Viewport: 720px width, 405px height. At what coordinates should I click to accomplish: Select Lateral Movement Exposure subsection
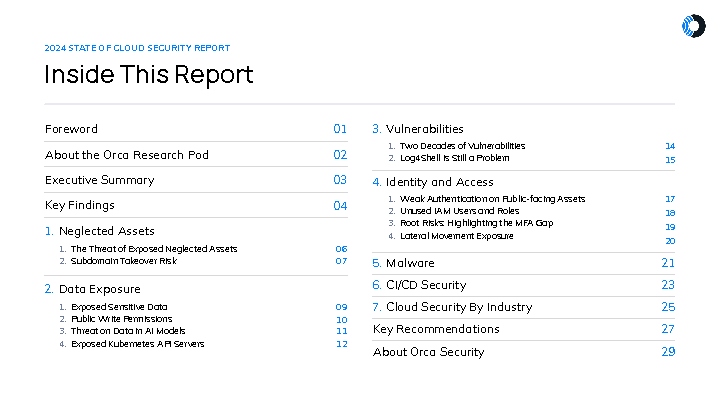point(456,236)
